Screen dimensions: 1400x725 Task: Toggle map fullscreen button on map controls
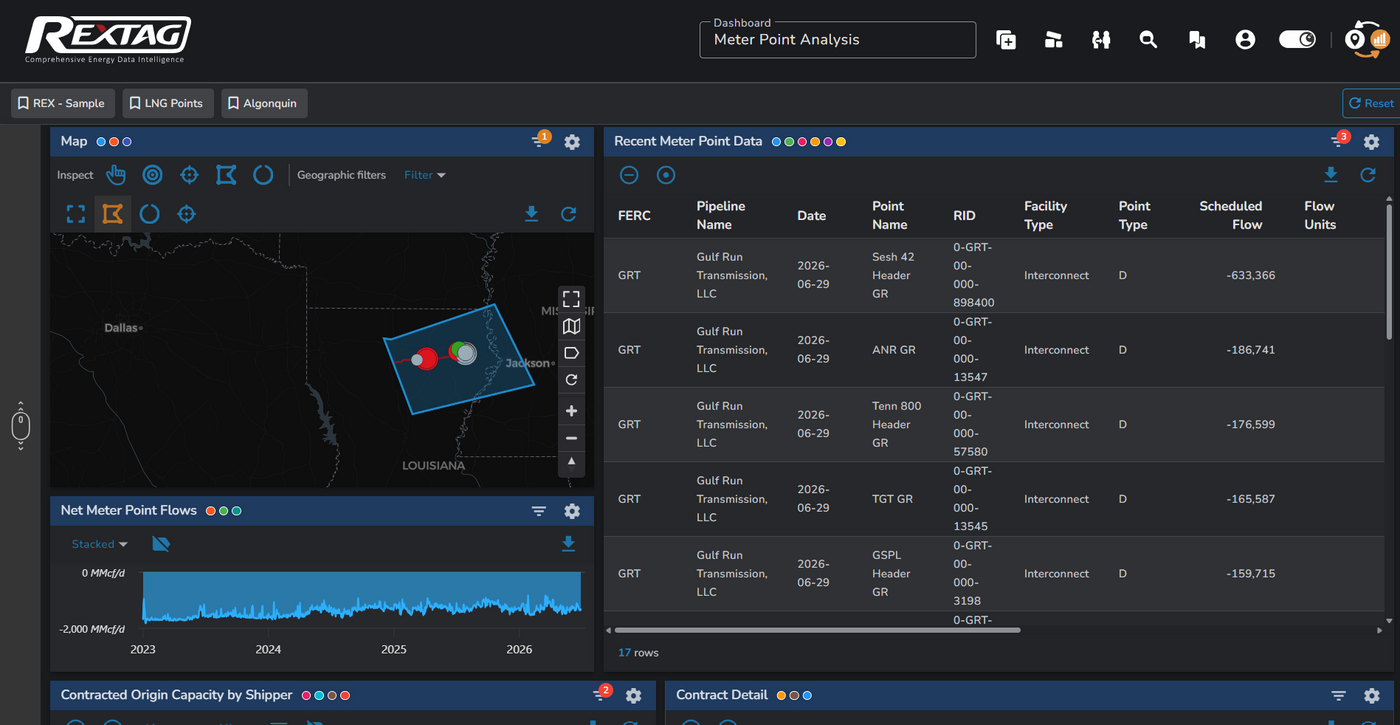[571, 299]
